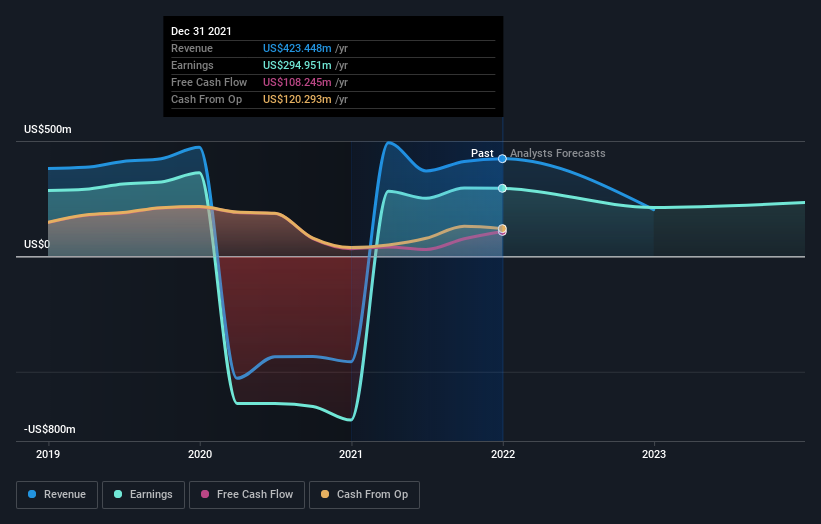Click the 2020 x-axis label
Image resolution: width=821 pixels, height=524 pixels.
[x=200, y=454]
